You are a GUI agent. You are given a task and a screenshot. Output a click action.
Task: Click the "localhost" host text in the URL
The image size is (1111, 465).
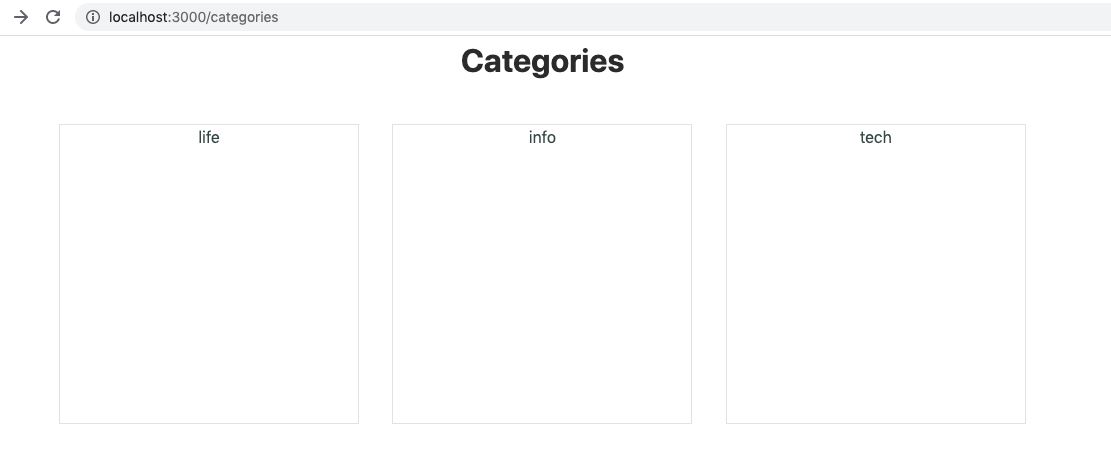coord(139,17)
